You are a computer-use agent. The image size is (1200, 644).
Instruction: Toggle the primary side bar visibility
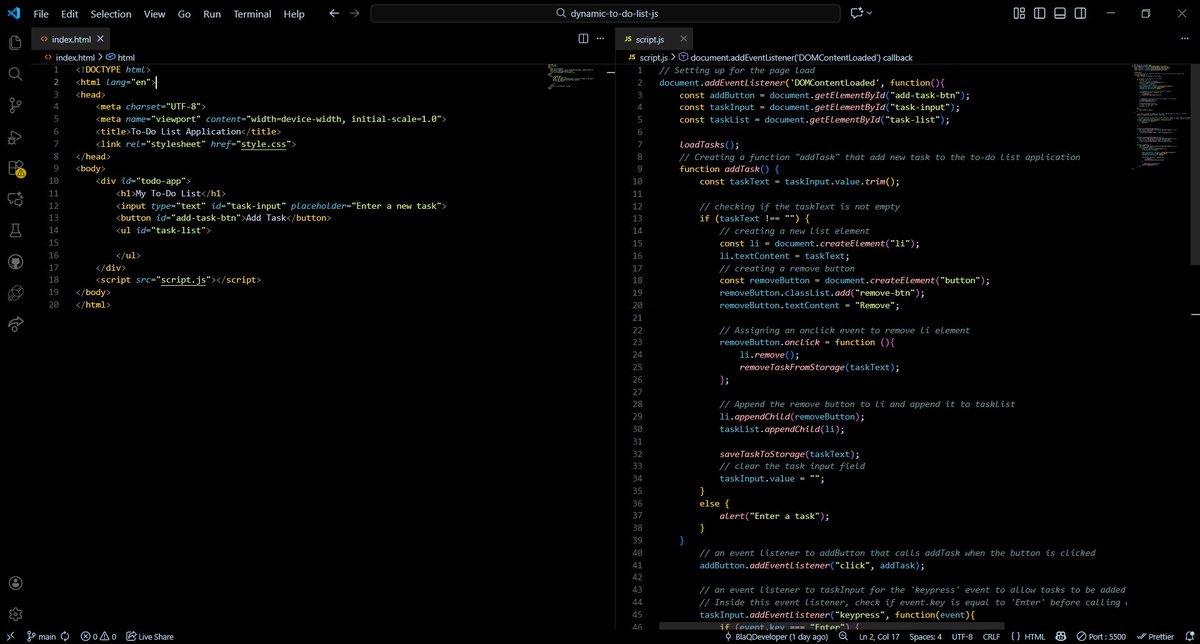1040,14
